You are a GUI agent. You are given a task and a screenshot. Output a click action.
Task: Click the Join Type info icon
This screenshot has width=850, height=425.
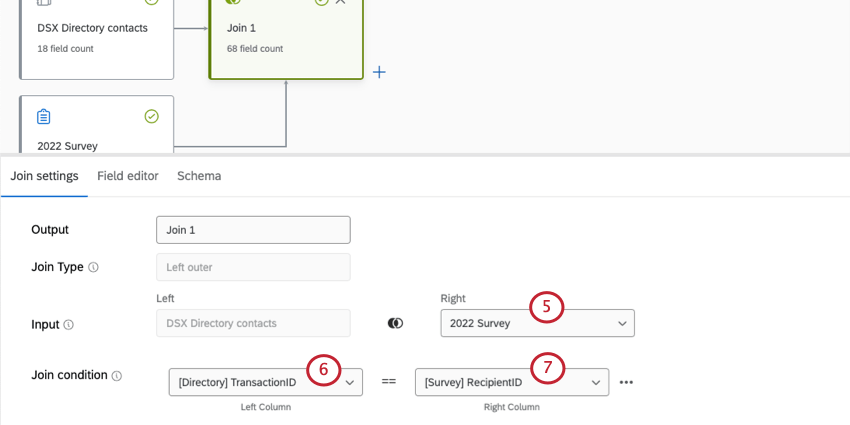coord(94,268)
